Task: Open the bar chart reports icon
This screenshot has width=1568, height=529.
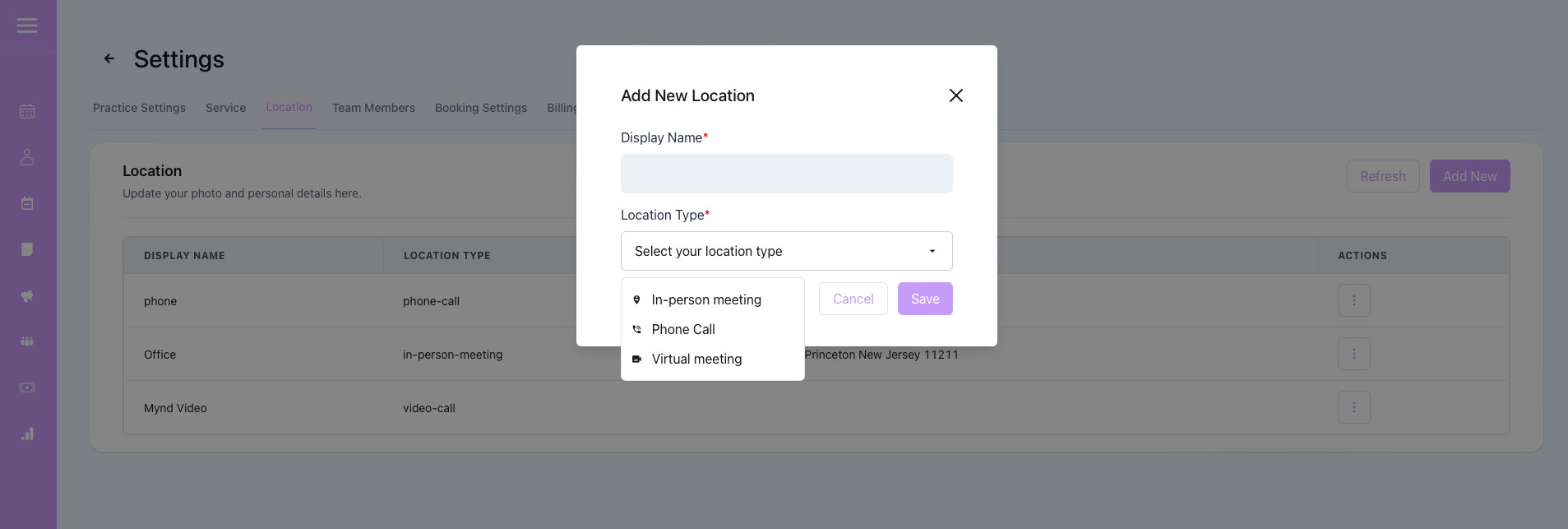Action: tap(27, 434)
